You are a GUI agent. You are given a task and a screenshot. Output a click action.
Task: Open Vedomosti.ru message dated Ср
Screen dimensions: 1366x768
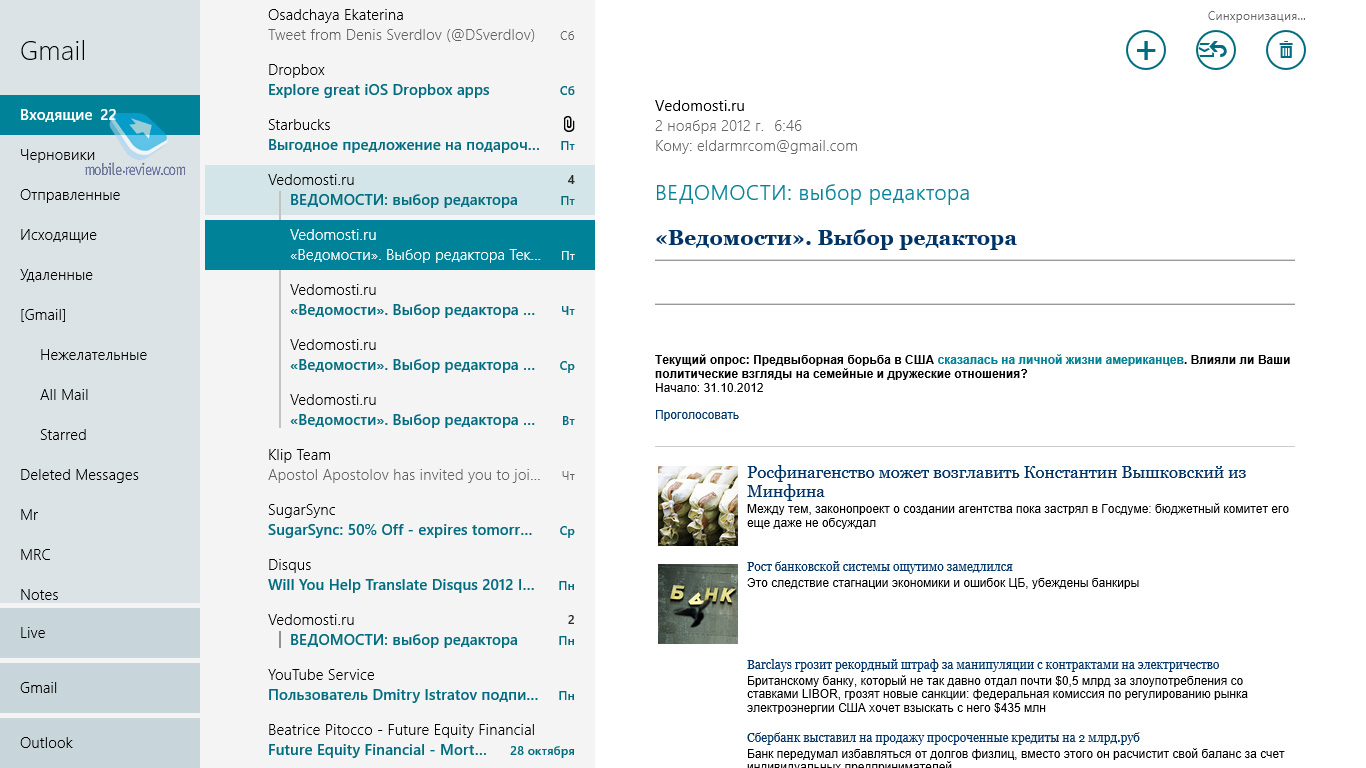pyautogui.click(x=400, y=355)
